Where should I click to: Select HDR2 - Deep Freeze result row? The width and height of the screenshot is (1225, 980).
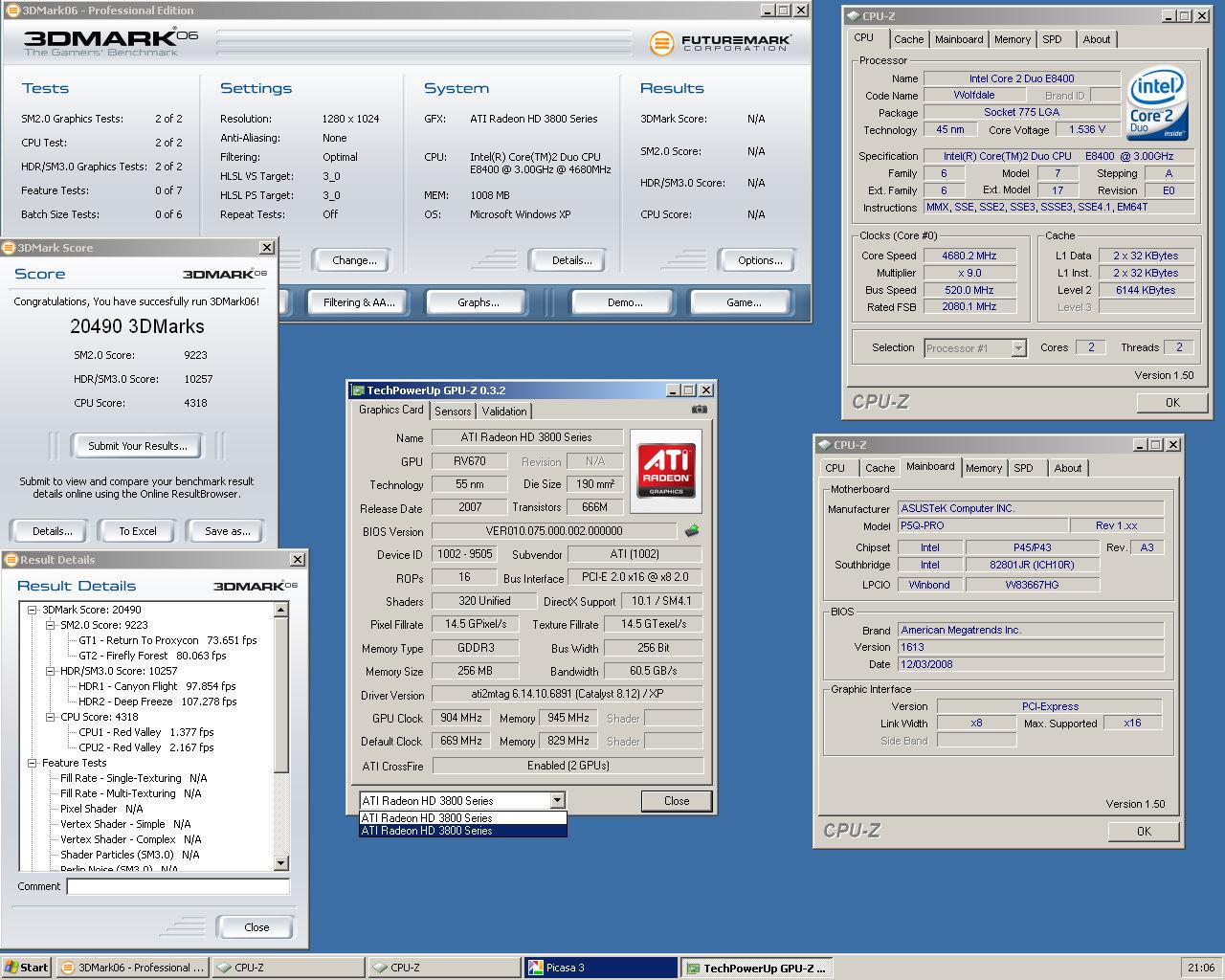tap(157, 702)
